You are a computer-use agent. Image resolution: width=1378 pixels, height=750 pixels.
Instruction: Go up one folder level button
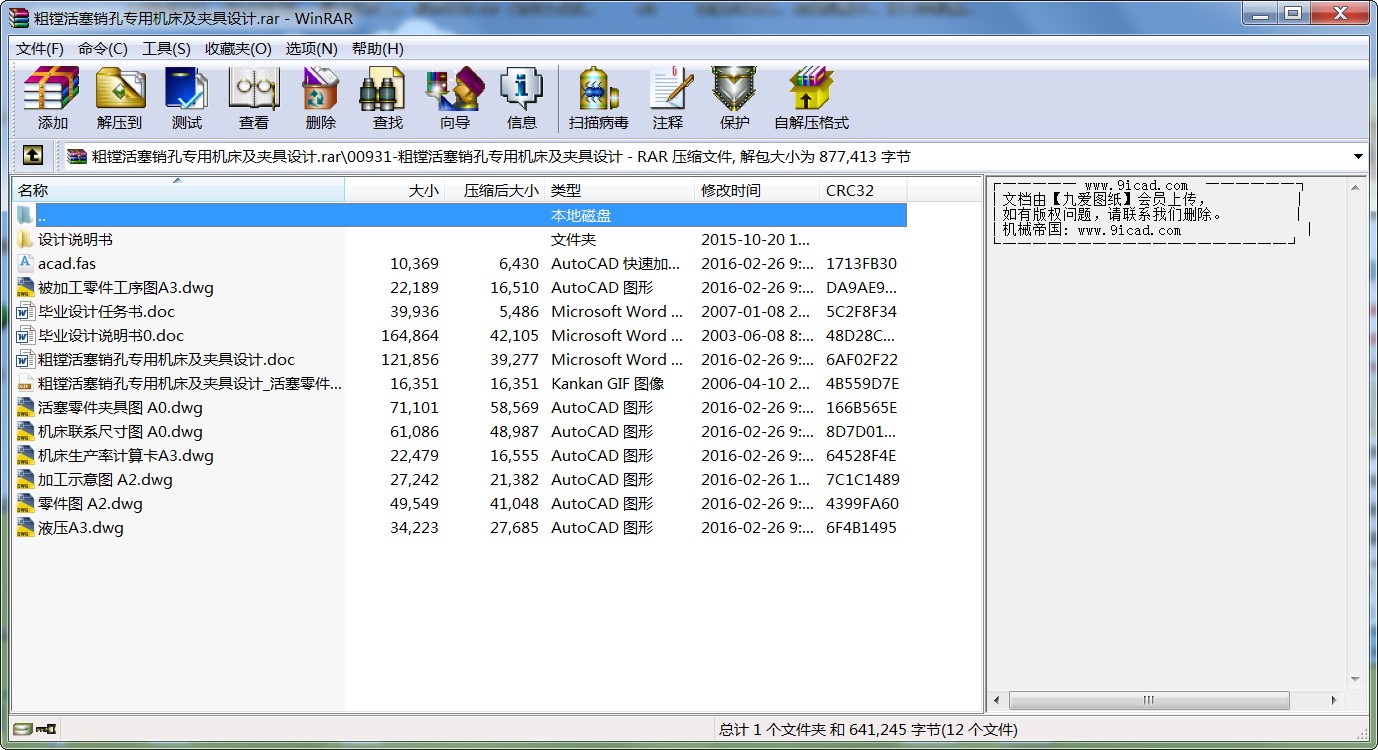[33, 156]
